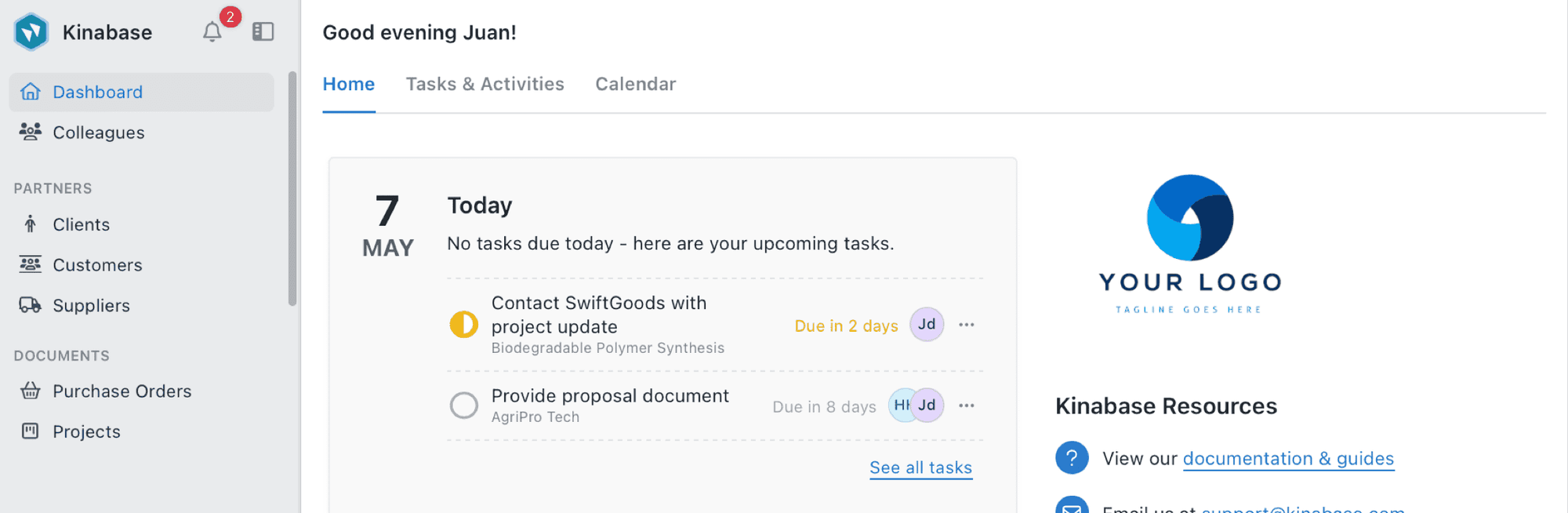1568x513 pixels.
Task: Open Dashboard from the sidebar
Action: pos(97,92)
